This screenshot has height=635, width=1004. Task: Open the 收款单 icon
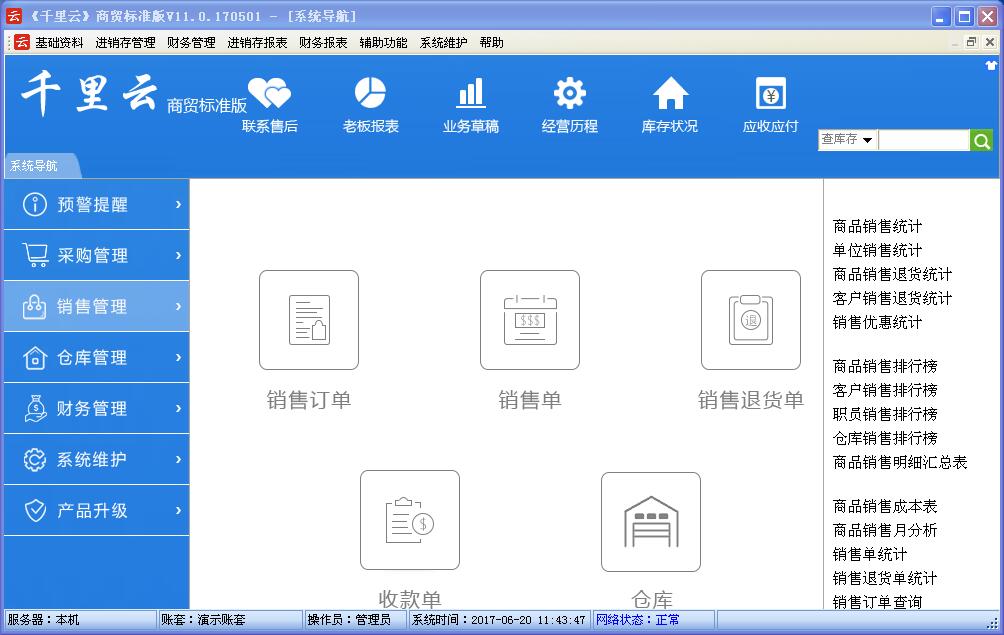[x=410, y=520]
